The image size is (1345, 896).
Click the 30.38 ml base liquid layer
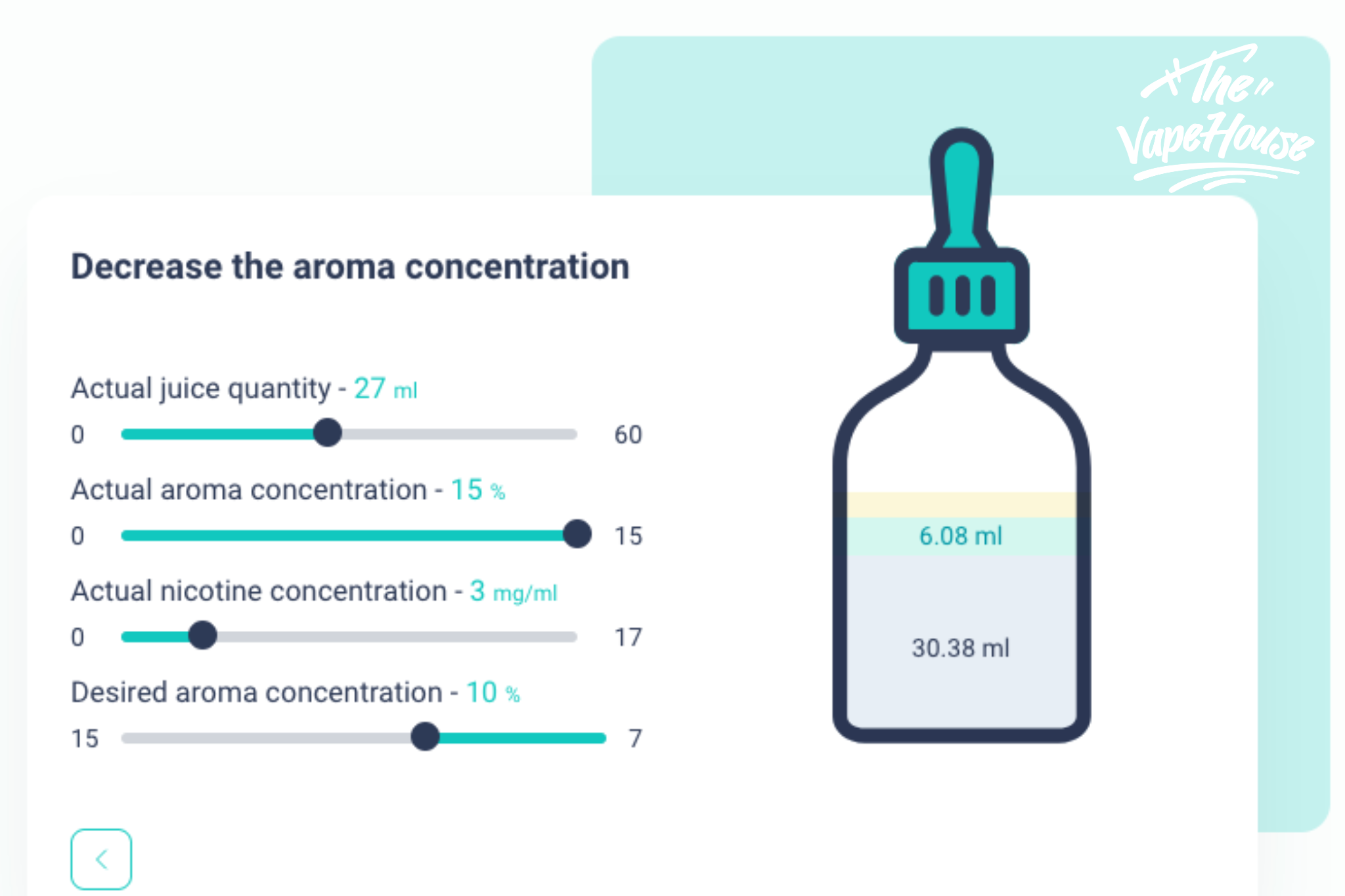[x=961, y=641]
